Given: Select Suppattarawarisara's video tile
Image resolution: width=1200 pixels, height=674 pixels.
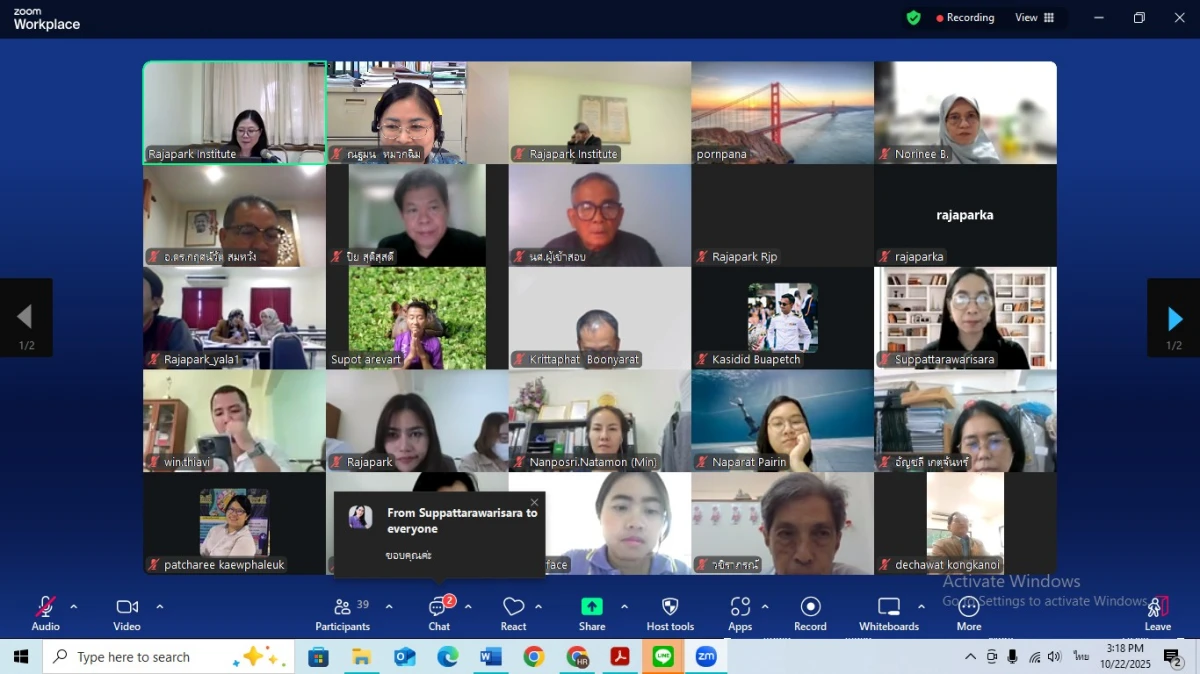Looking at the screenshot, I should [x=965, y=318].
